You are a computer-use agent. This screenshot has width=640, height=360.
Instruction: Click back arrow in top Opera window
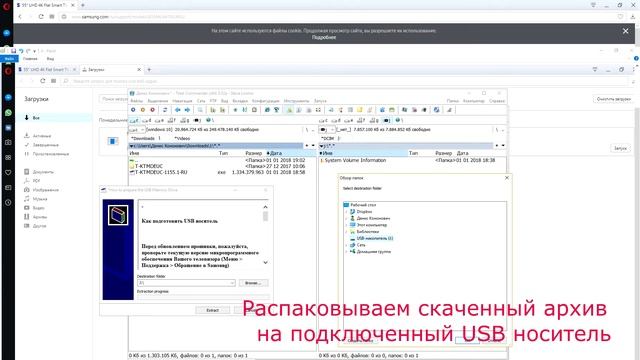pyautogui.click(x=20, y=17)
